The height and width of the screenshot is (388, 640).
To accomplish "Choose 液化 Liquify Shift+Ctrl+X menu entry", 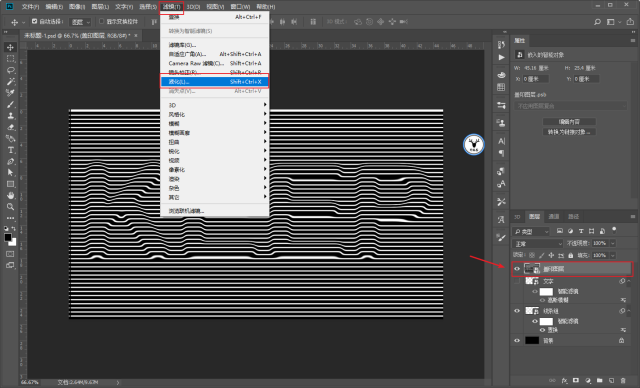I will click(215, 82).
